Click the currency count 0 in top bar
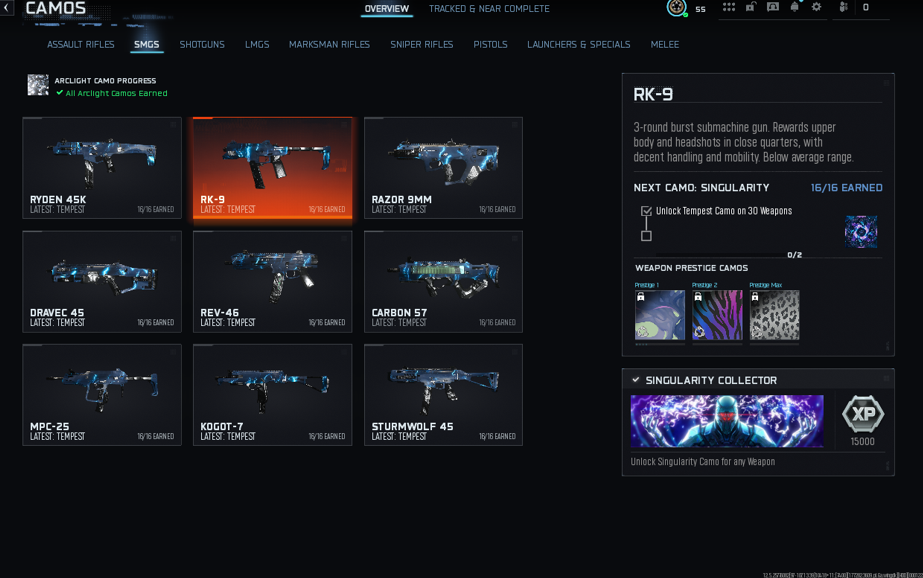Screen dimensions: 923x578 pos(865,8)
